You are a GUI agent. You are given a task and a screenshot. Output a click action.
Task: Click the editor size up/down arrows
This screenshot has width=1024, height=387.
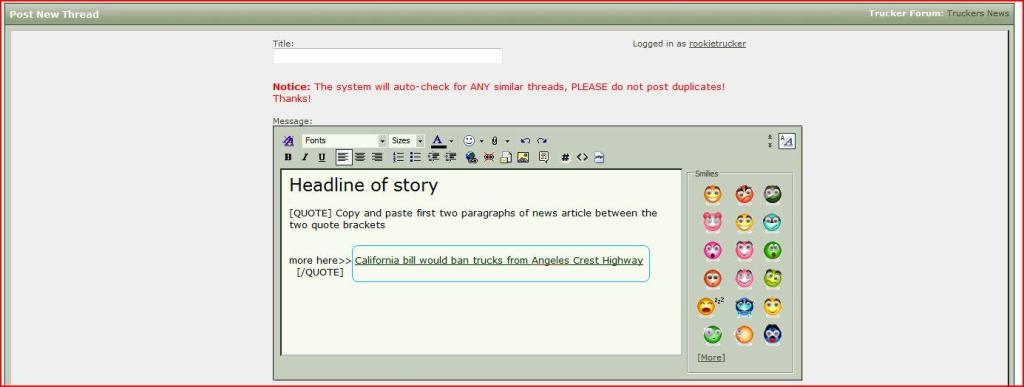point(770,141)
